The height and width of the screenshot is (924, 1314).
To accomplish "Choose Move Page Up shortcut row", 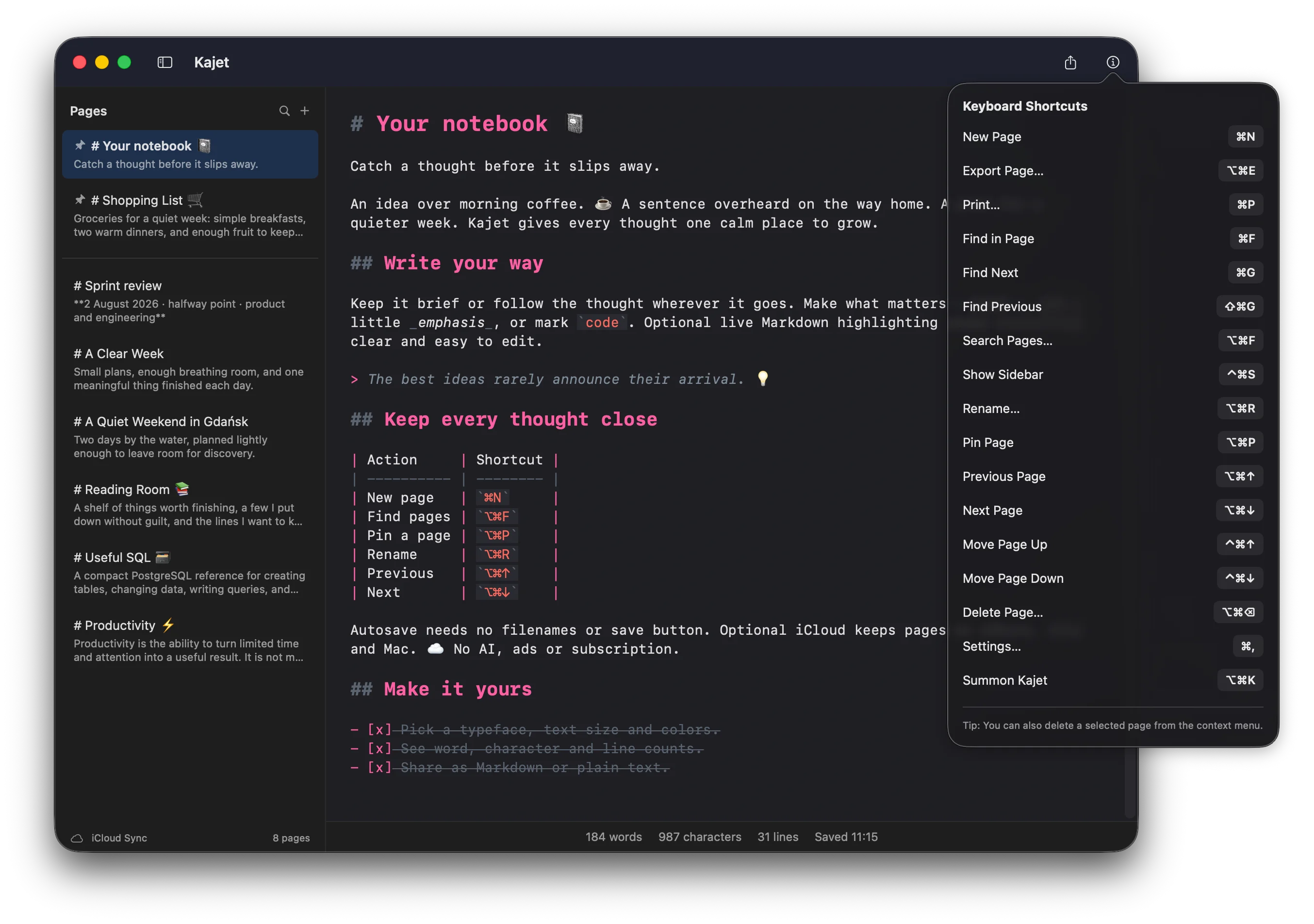I will pos(1113,544).
